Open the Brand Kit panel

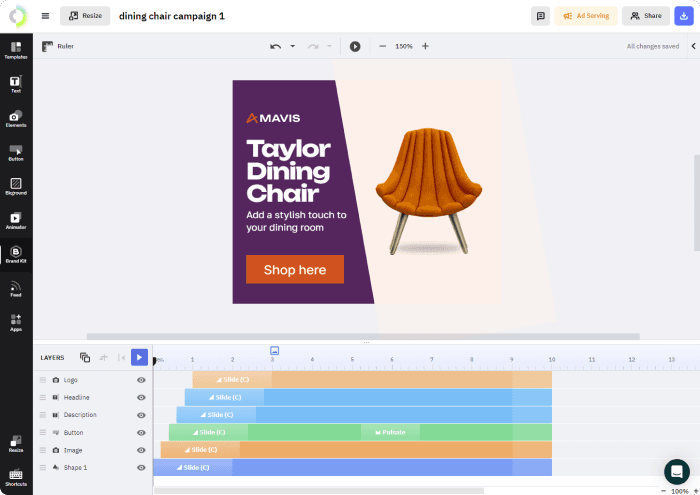15,254
